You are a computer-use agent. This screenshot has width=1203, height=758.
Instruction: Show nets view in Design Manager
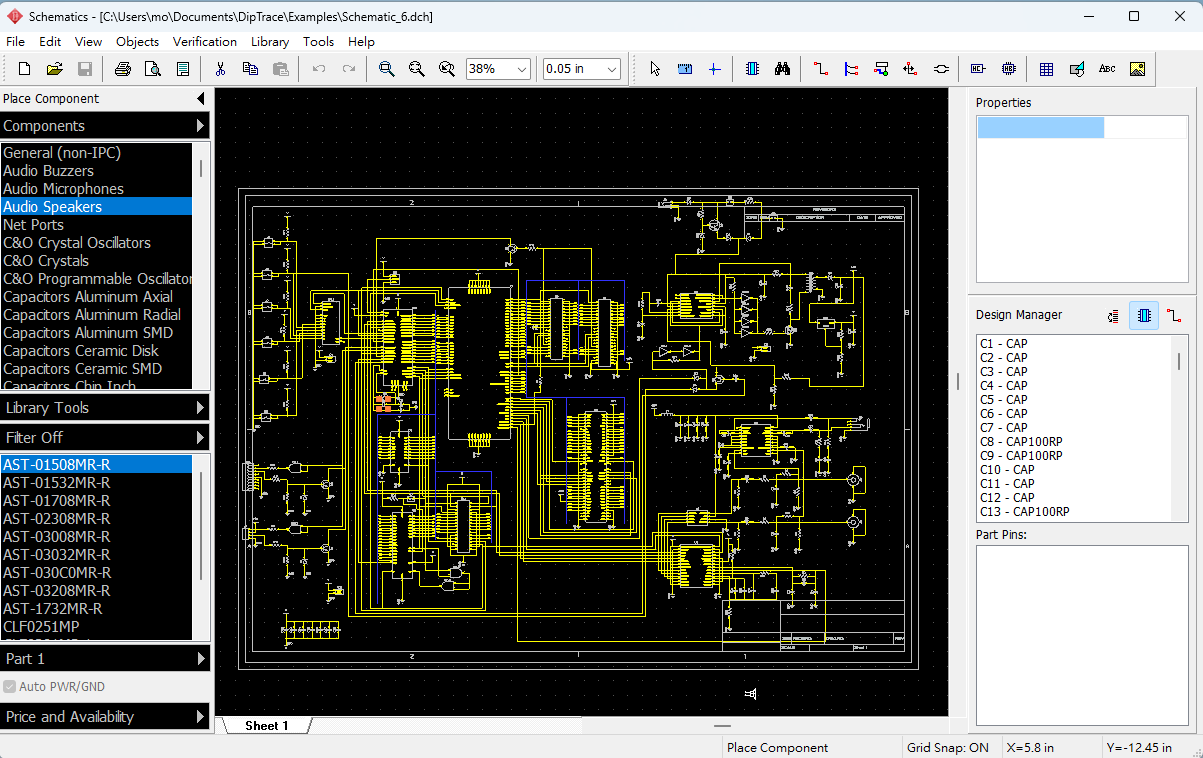point(1174,315)
